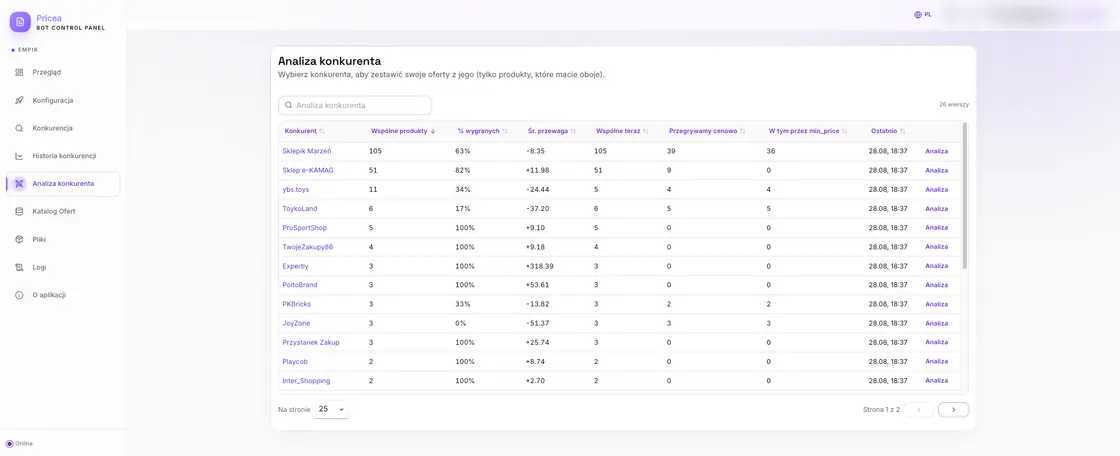Sort by Ostatnio column arrows

point(903,132)
